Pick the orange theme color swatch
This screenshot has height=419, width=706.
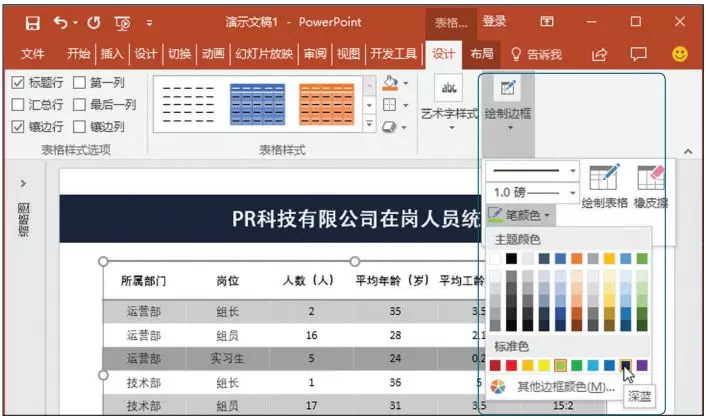(577, 258)
